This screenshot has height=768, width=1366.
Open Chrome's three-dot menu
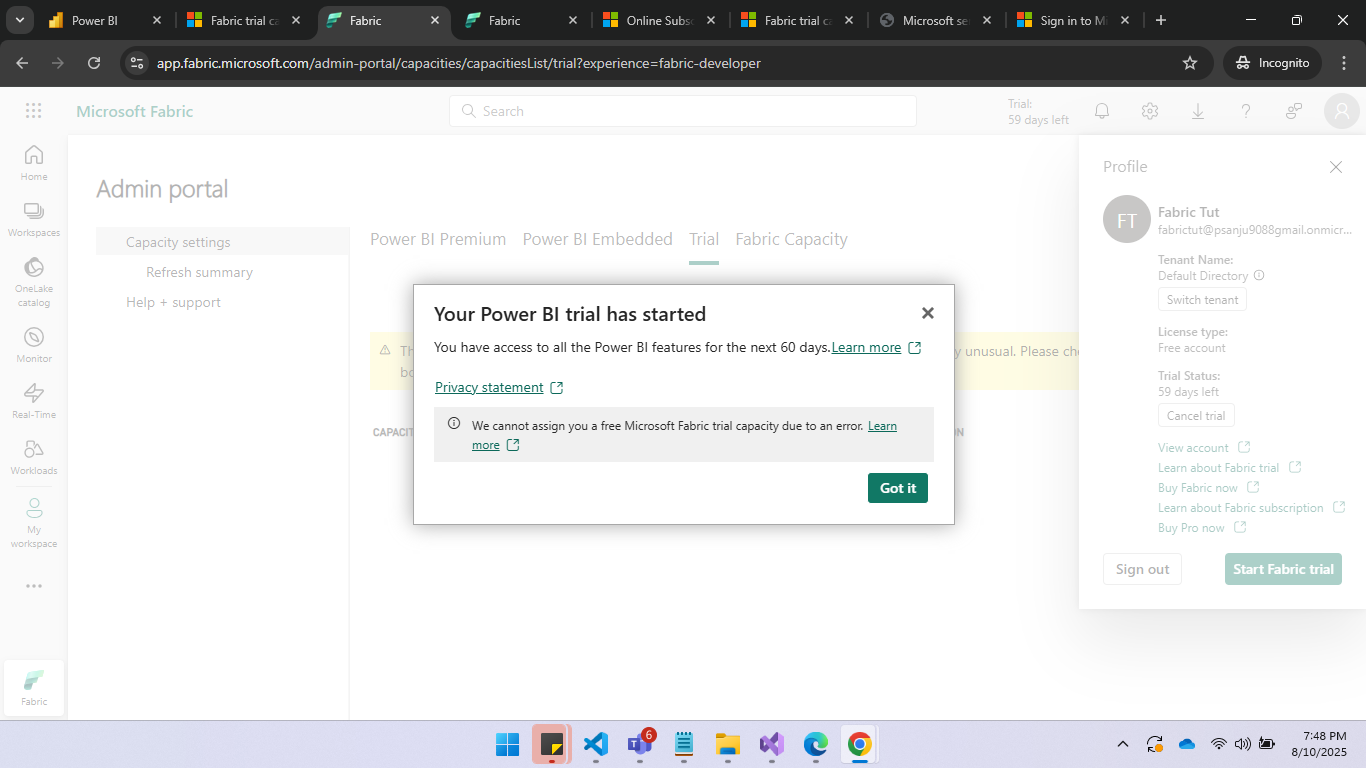coord(1343,63)
